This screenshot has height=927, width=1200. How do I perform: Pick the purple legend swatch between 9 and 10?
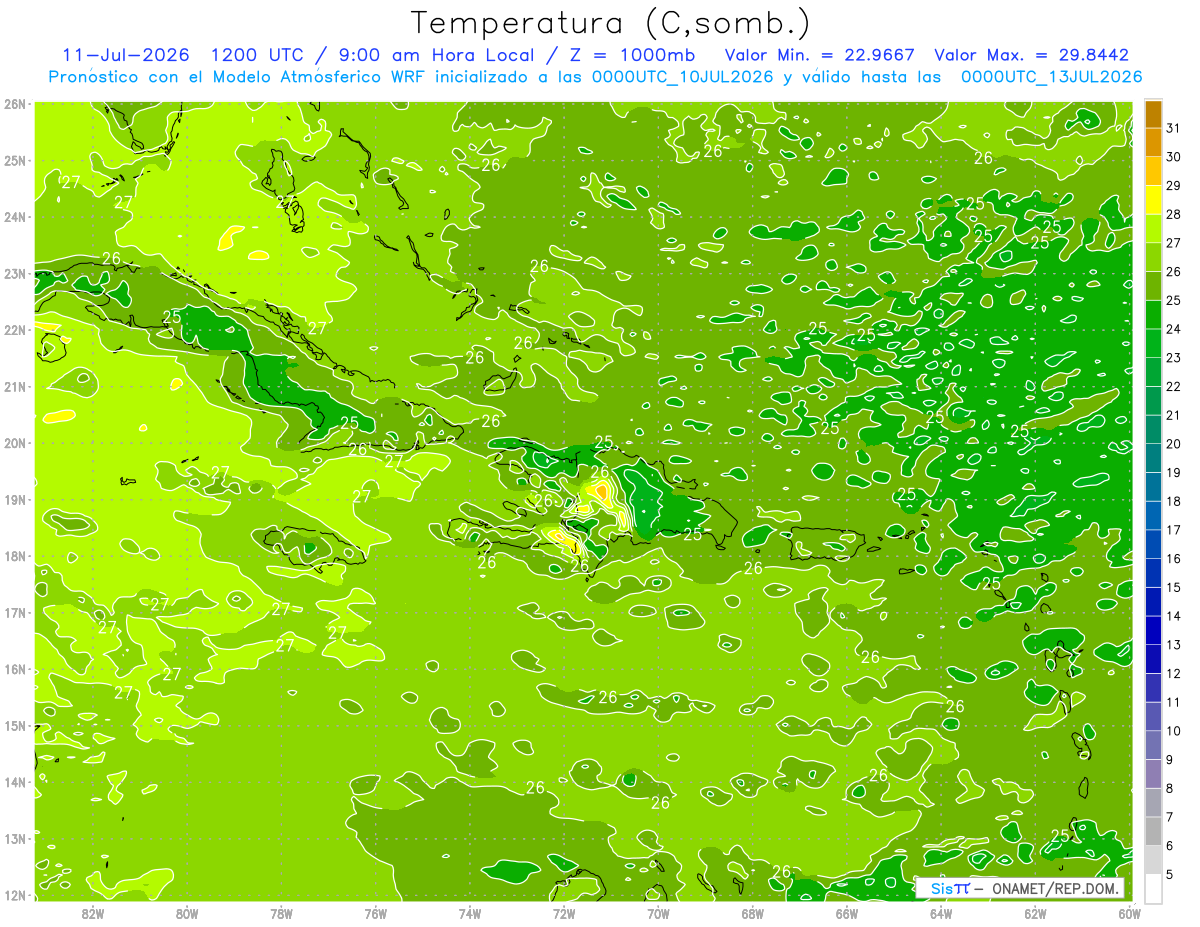1153,746
